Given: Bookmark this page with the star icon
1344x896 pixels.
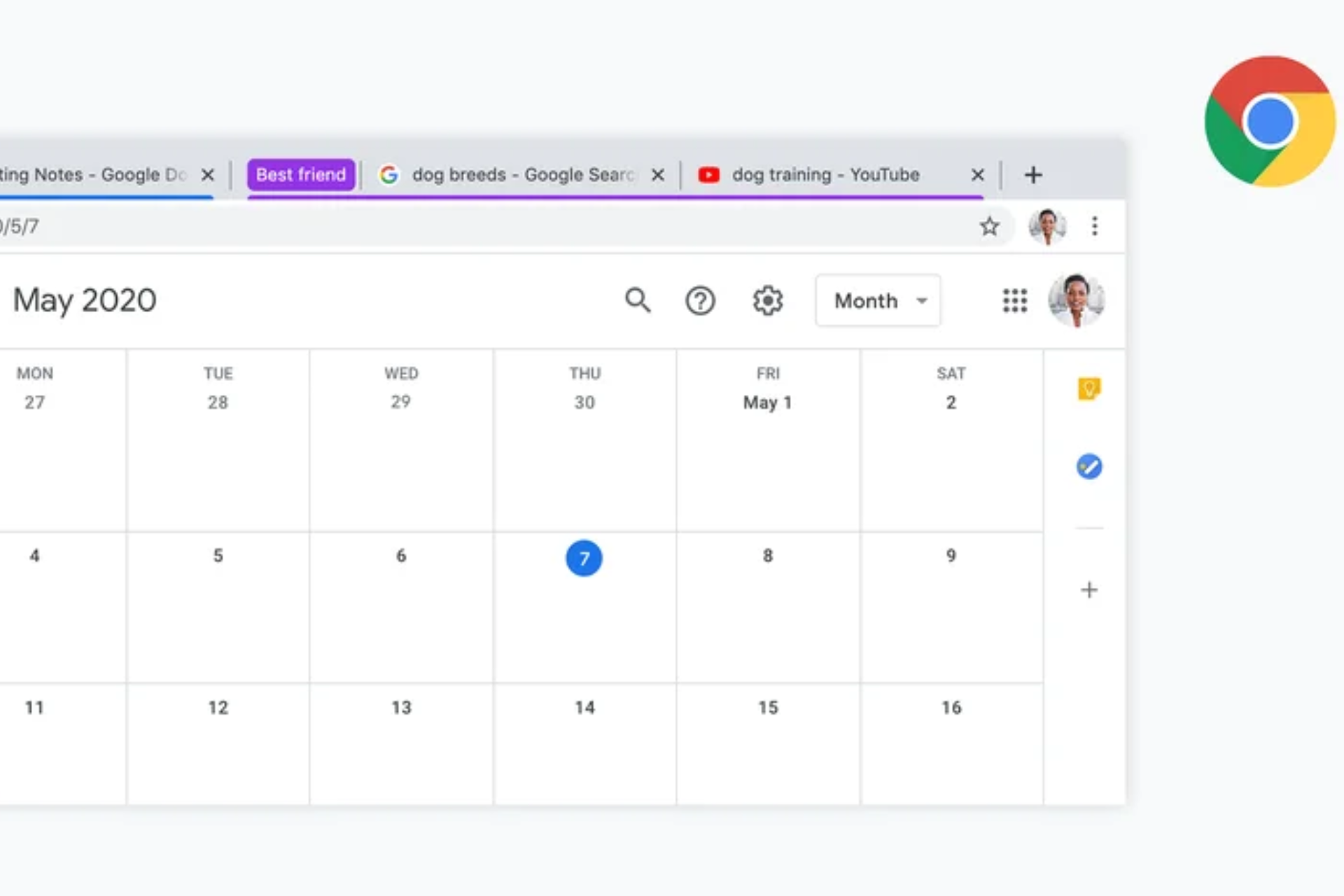Looking at the screenshot, I should tap(989, 226).
